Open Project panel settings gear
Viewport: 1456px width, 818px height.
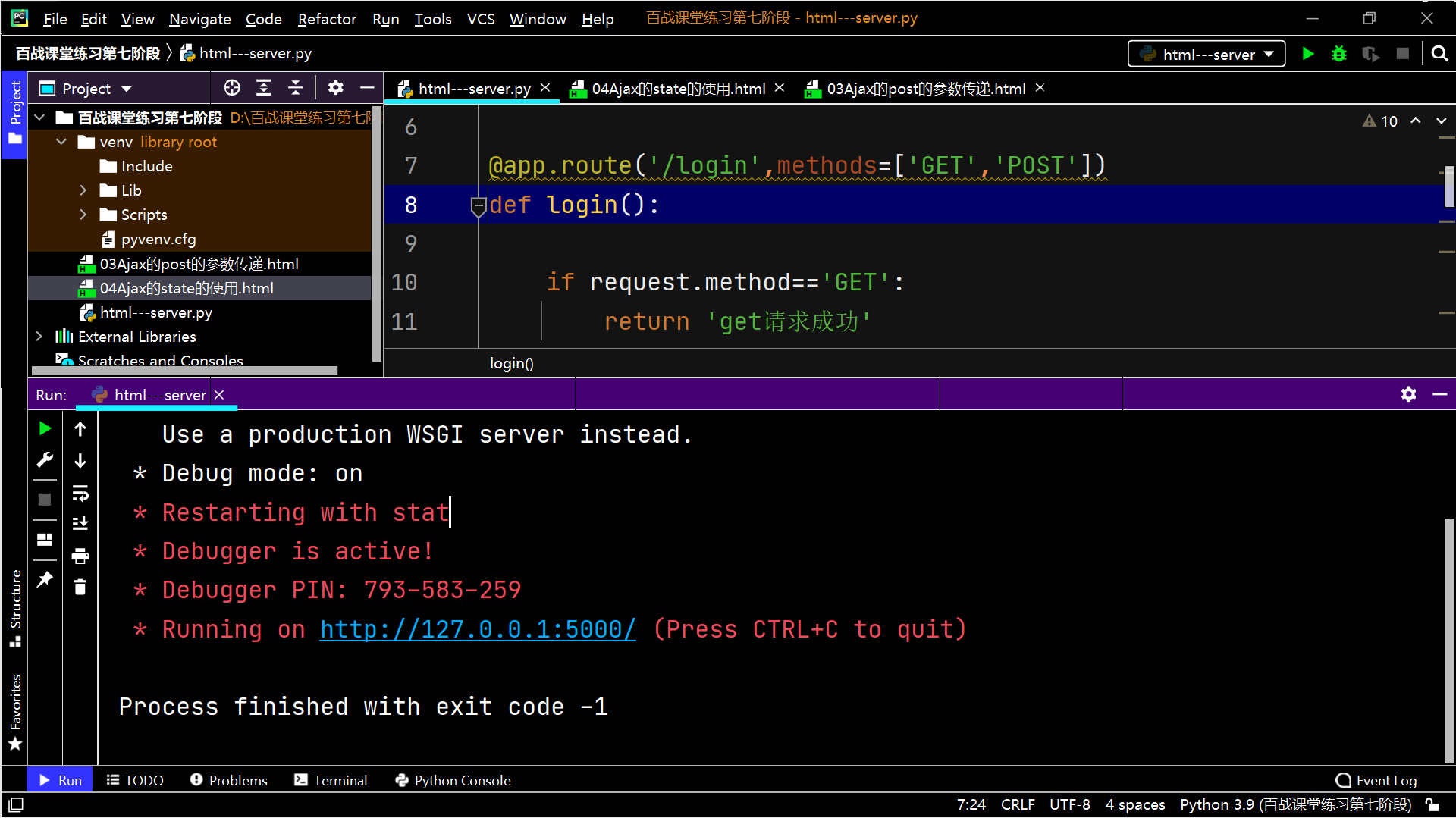[335, 88]
